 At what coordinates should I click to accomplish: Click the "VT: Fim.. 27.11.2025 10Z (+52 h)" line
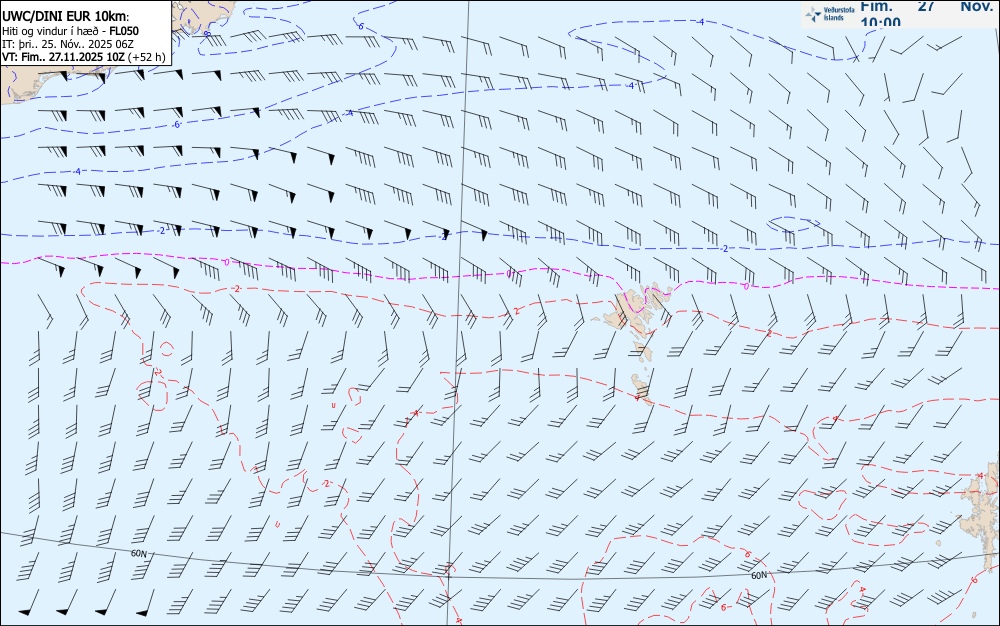(x=84, y=57)
